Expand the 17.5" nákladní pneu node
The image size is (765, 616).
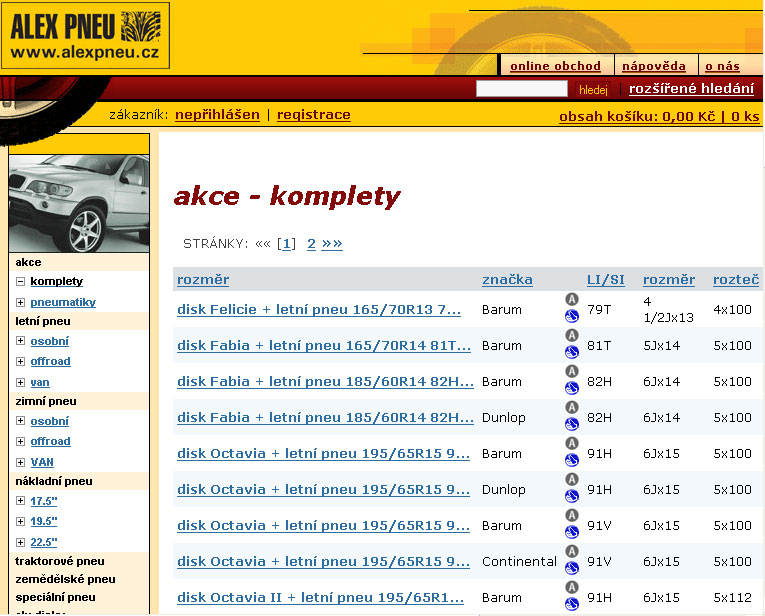click(x=20, y=501)
